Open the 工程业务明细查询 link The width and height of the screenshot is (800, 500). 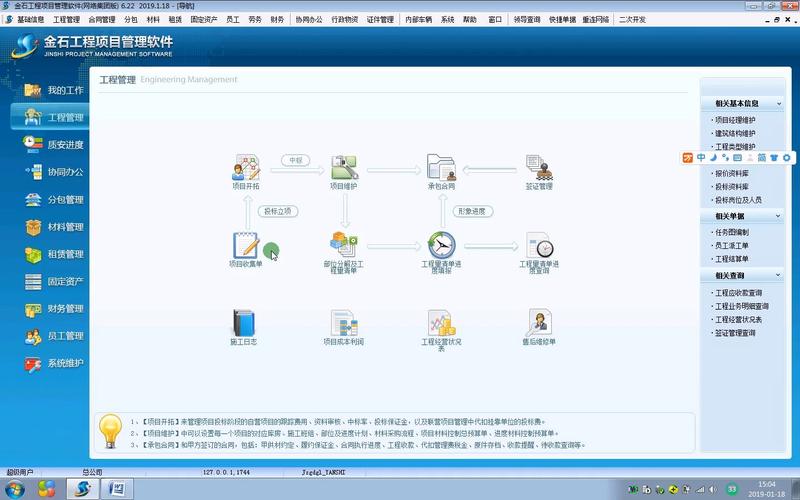(741, 306)
